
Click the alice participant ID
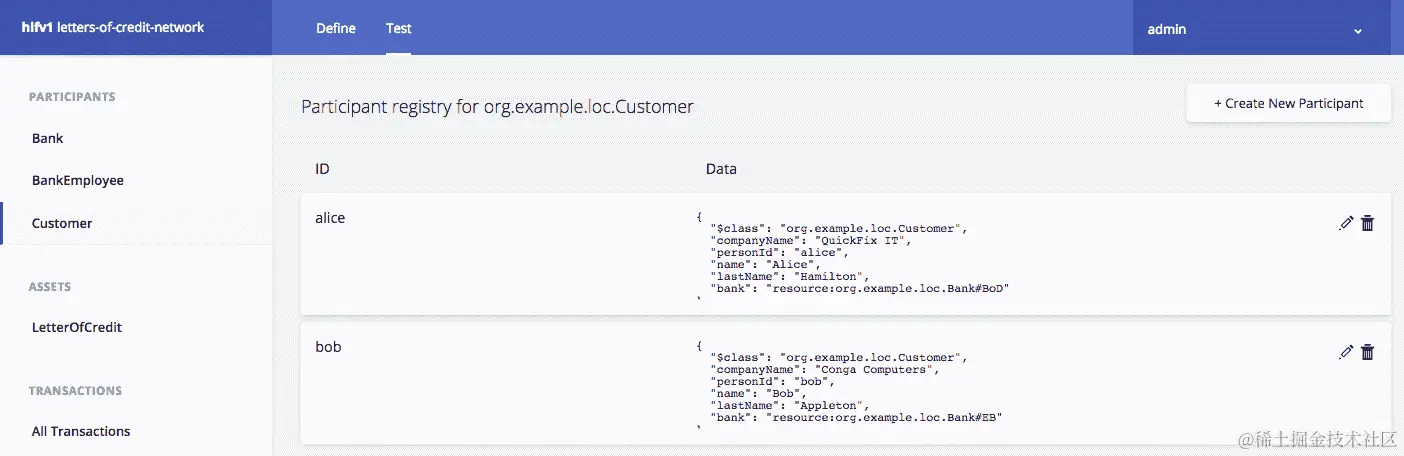coord(330,217)
